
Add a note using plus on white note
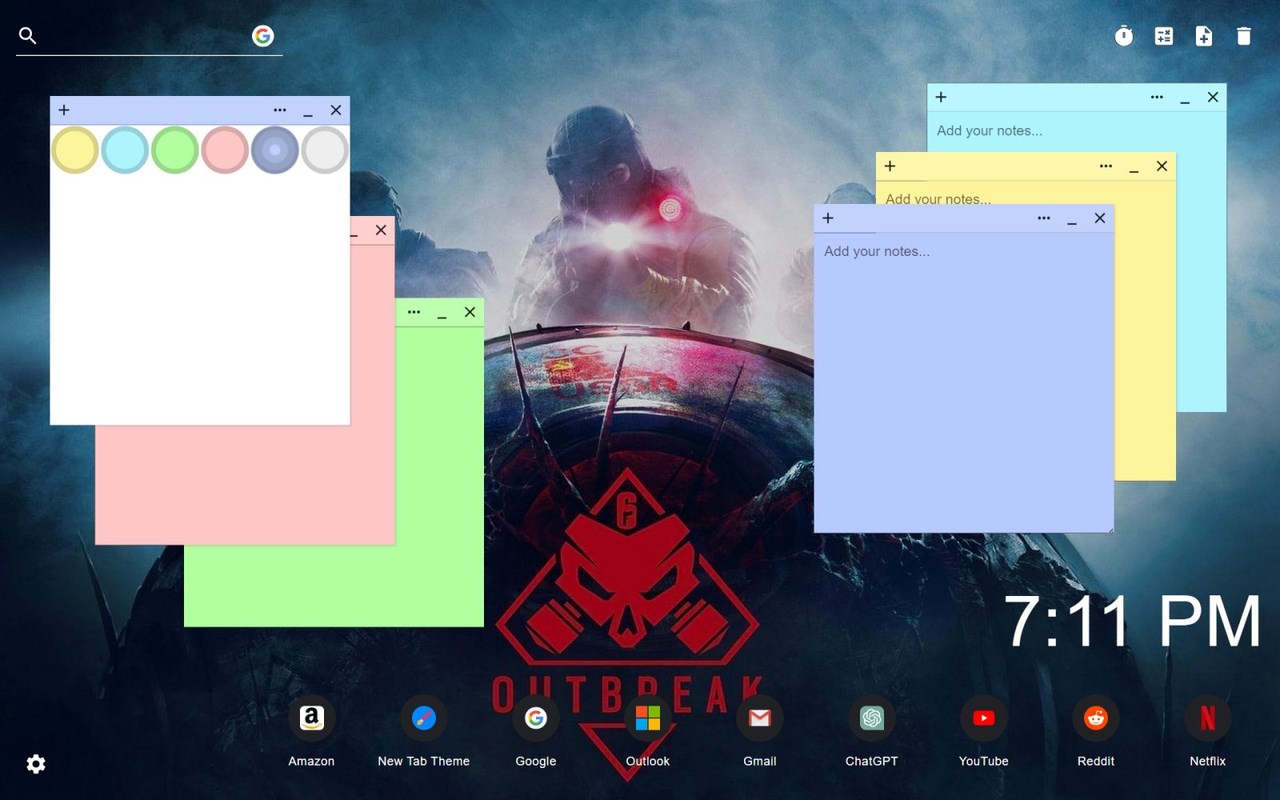(x=64, y=110)
